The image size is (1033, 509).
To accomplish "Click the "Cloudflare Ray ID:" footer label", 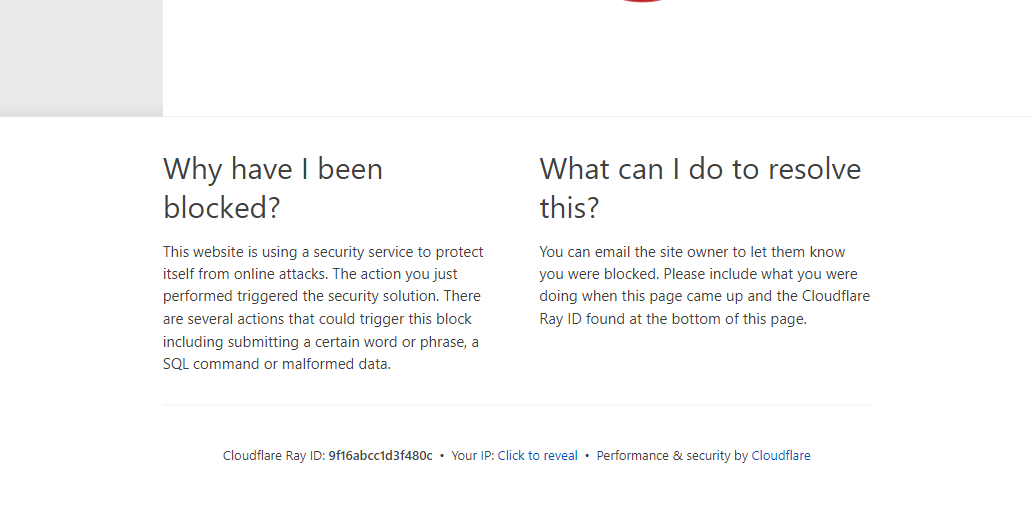I will click(x=274, y=456).
